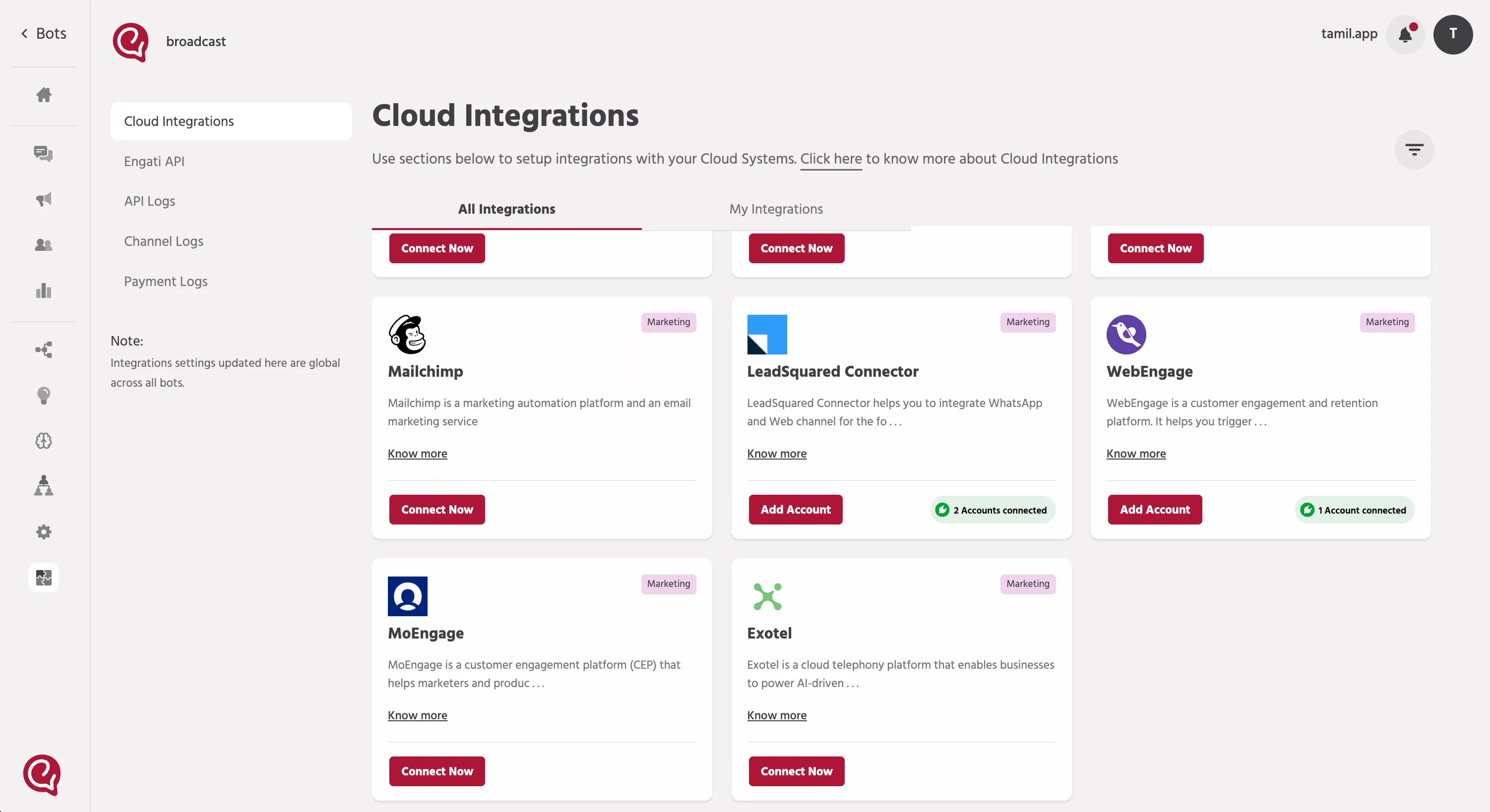Go back to Bots
Screen dimensions: 1490x812
coord(43,34)
